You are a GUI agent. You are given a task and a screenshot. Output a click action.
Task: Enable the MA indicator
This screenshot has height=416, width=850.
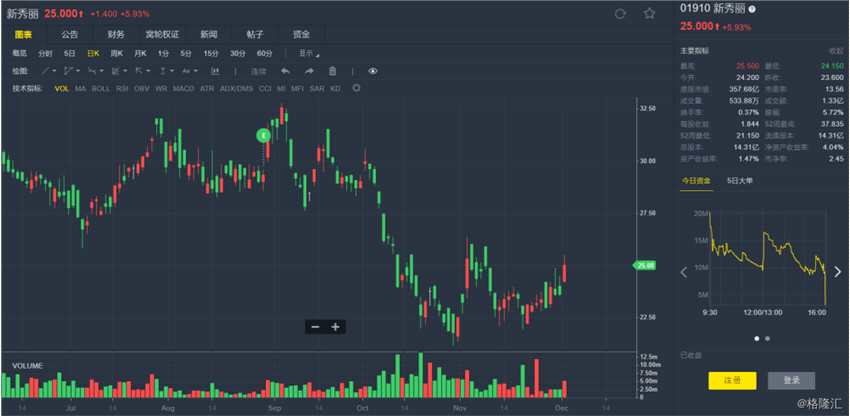point(80,88)
